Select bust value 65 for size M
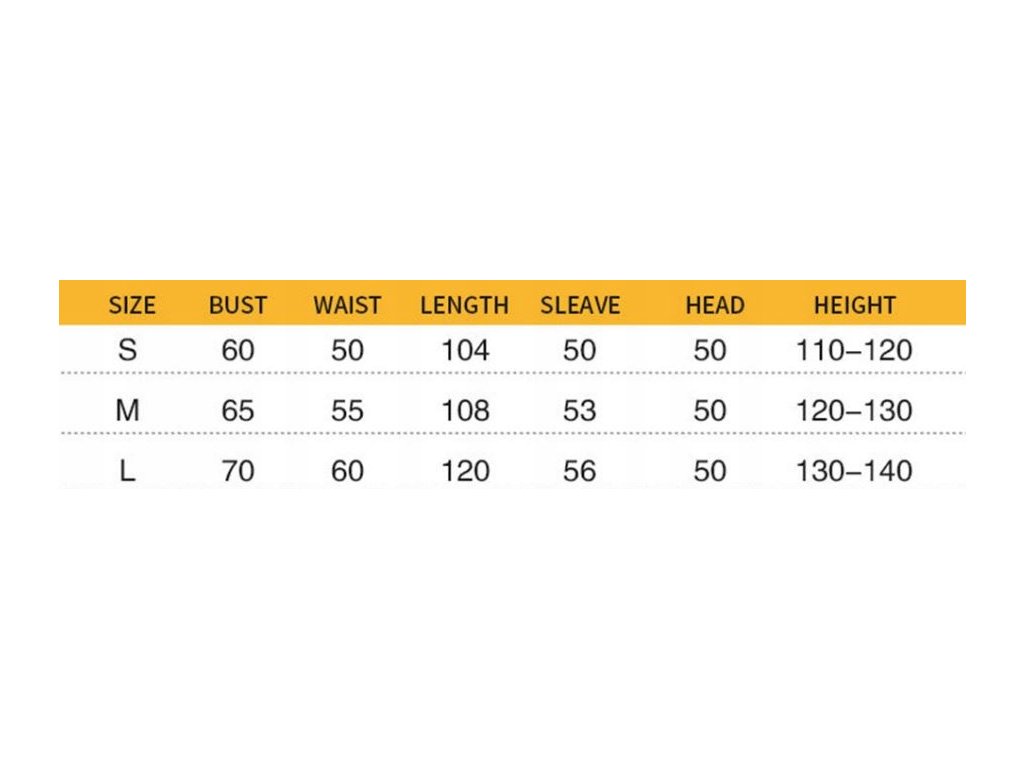The image size is (1024, 768). coord(238,411)
